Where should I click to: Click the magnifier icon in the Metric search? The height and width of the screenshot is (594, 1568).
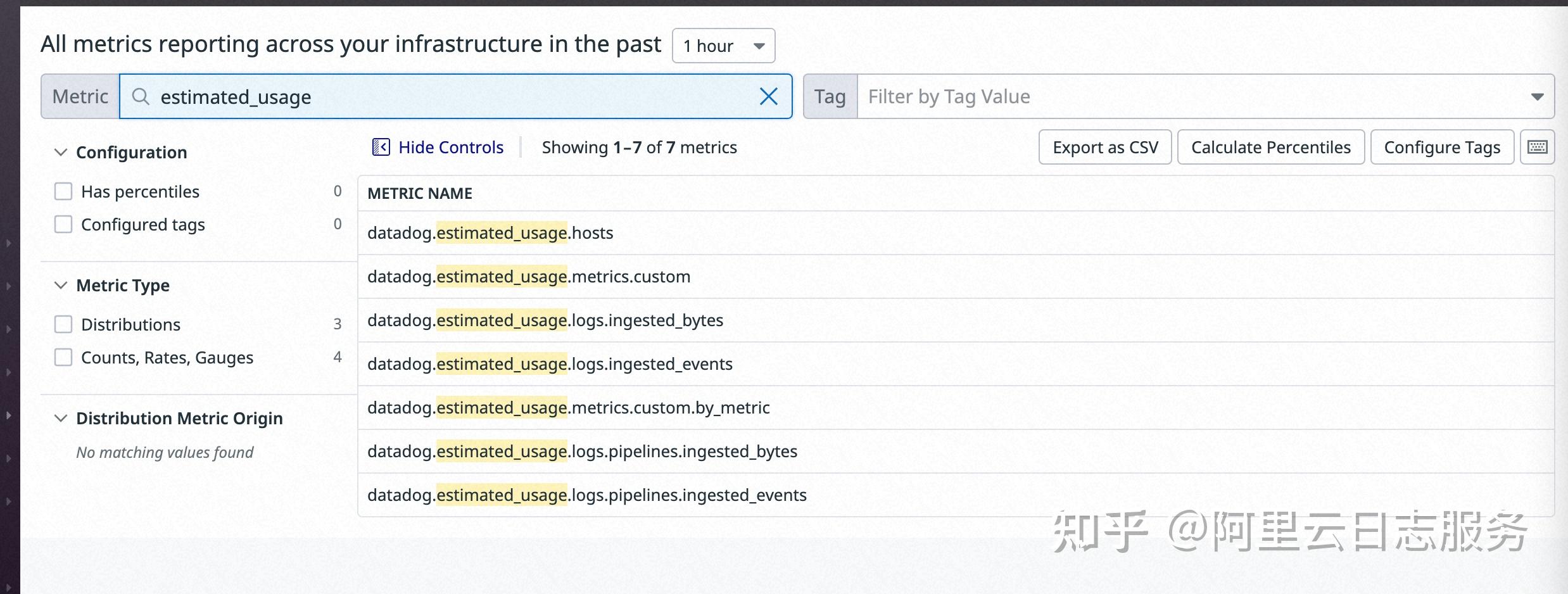pos(141,96)
